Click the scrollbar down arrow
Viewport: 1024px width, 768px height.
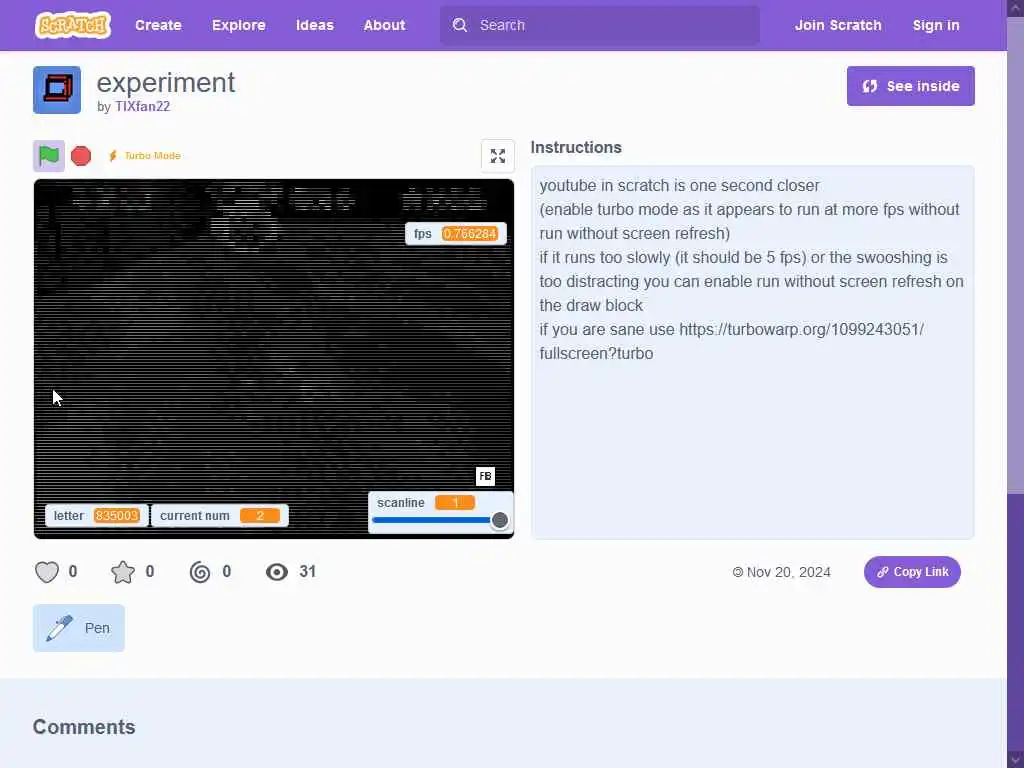point(1015,760)
